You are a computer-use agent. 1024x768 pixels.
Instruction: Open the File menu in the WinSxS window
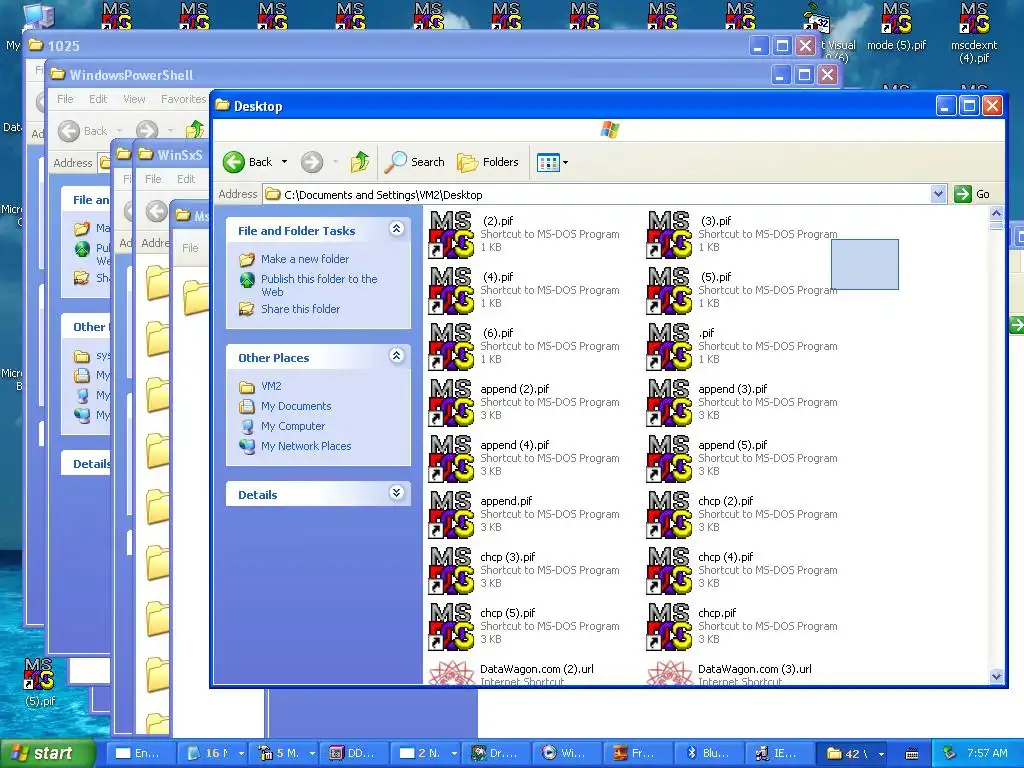click(153, 178)
